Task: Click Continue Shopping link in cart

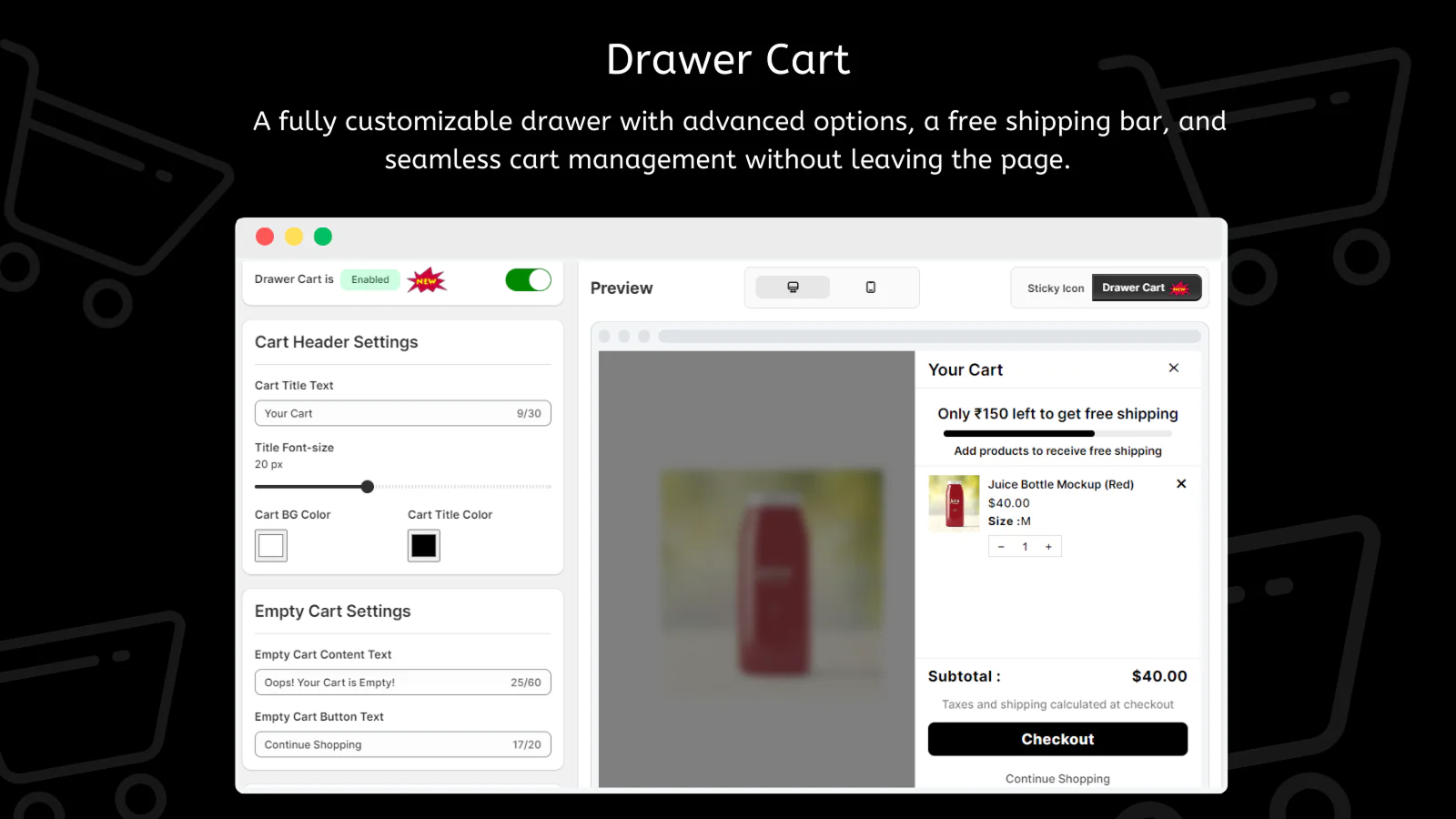Action: 1057,779
